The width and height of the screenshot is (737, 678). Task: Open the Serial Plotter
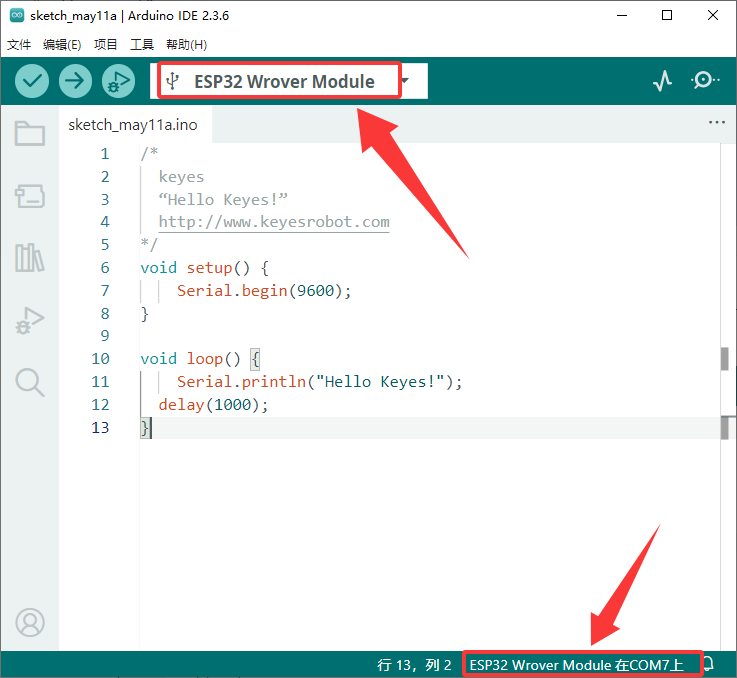[x=663, y=81]
